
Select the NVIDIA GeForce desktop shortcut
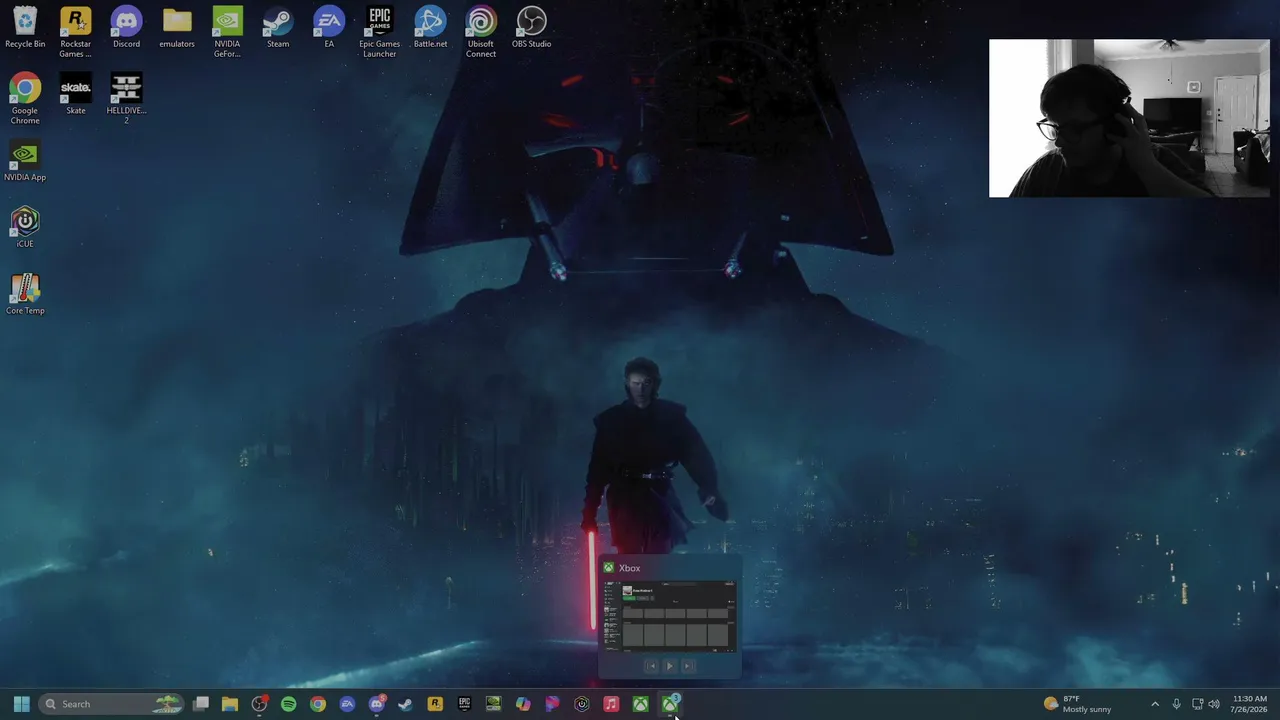tap(227, 33)
